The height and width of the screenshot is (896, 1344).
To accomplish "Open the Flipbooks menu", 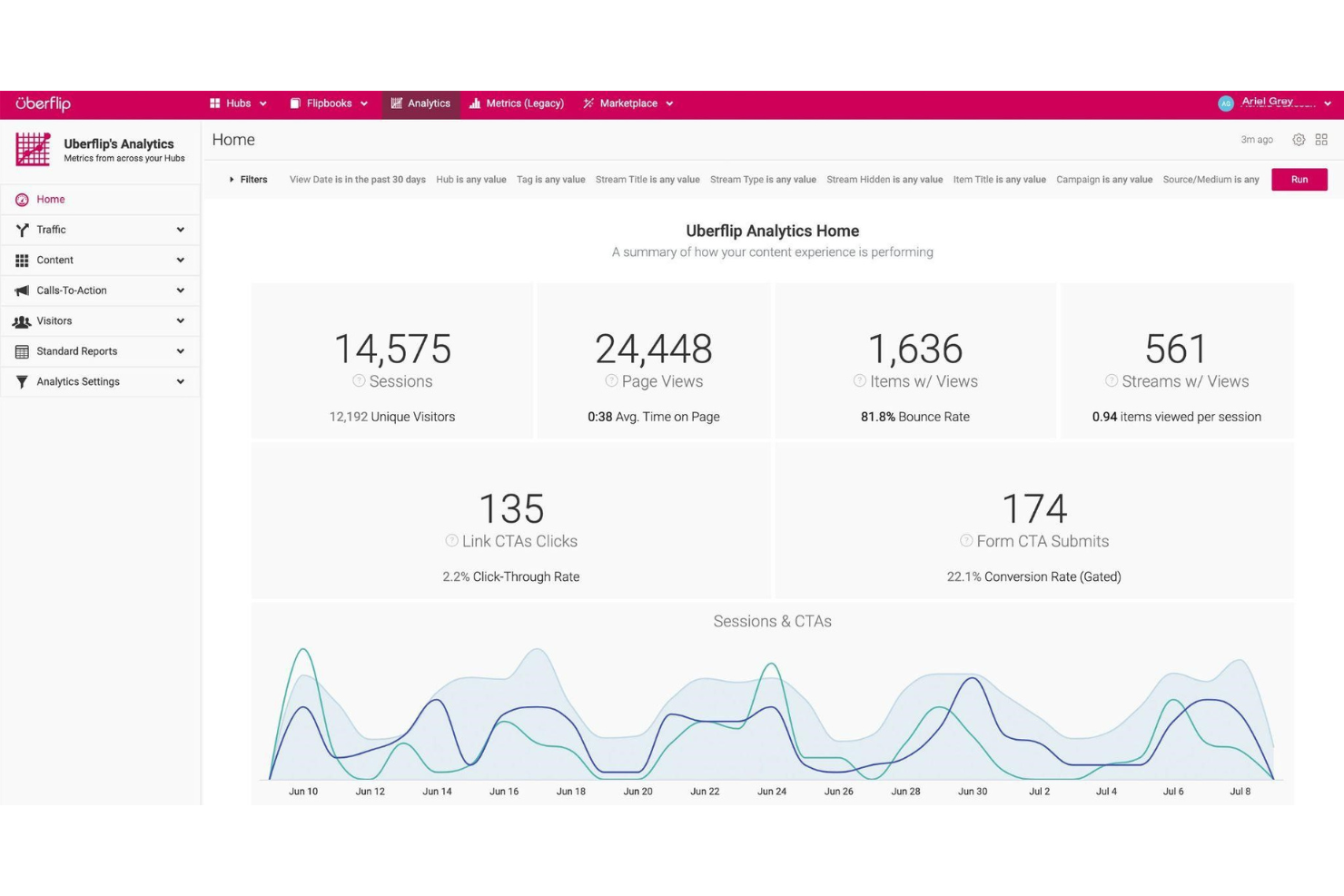I will (329, 103).
